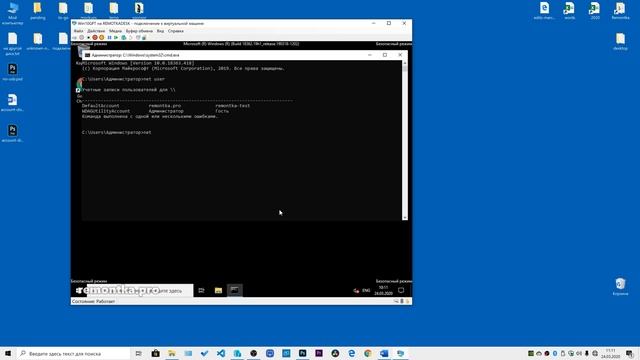Click inside the cmd command prompt line
Image resolution: width=640 pixels, height=360 pixels.
(116, 132)
